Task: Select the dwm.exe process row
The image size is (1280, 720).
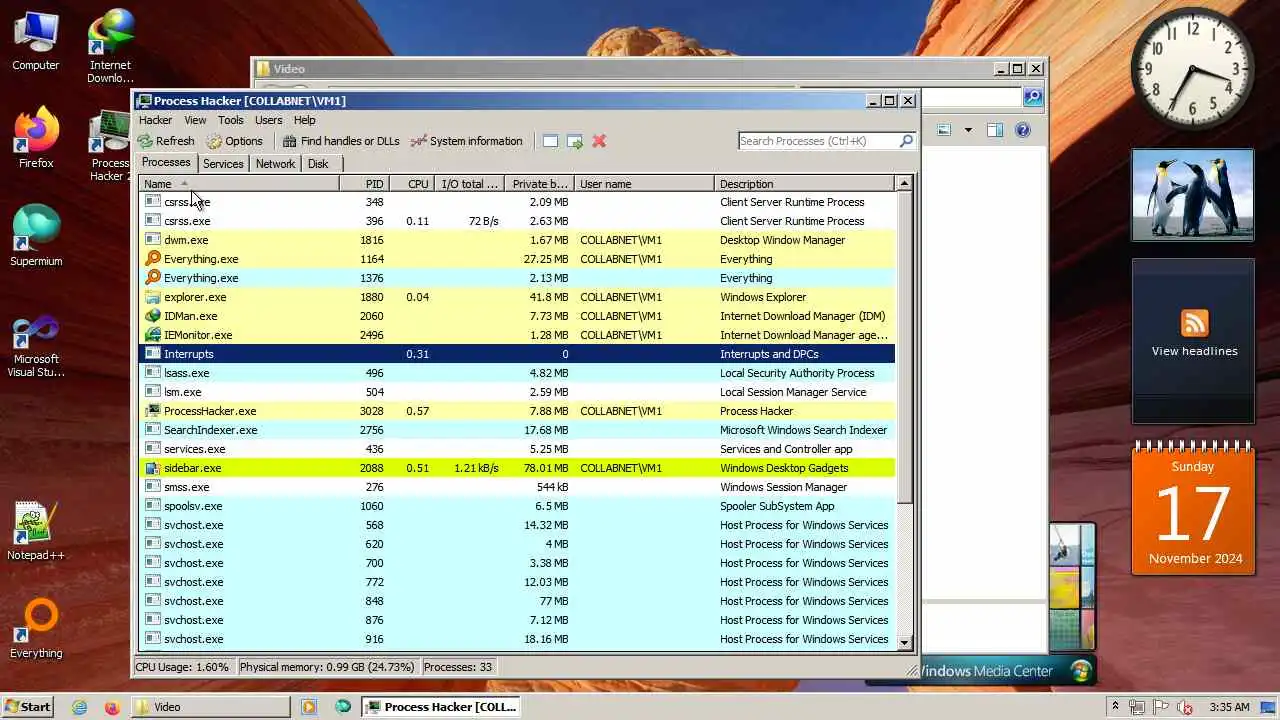Action: point(517,240)
